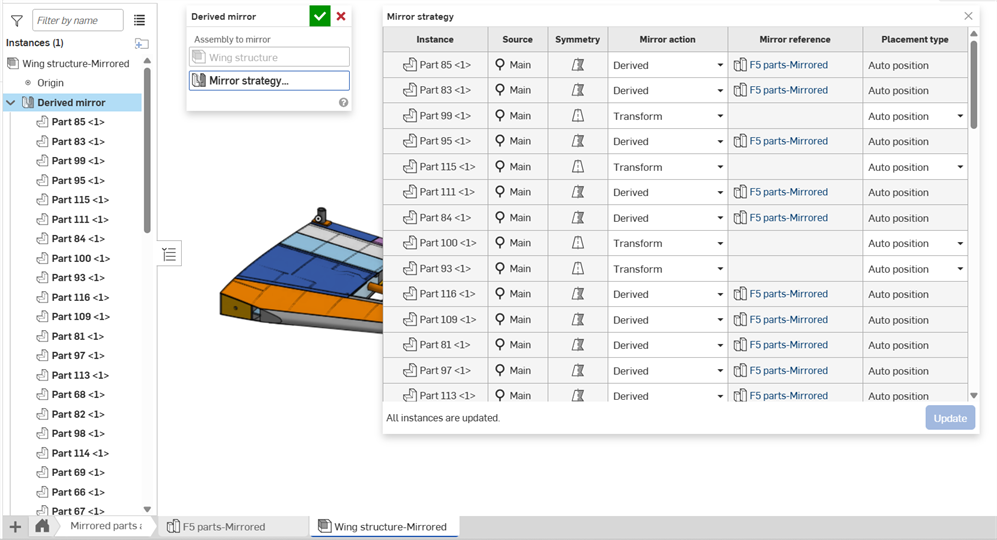The image size is (997, 540).
Task: Toggle symmetry icon for Part 99 row
Action: [578, 116]
